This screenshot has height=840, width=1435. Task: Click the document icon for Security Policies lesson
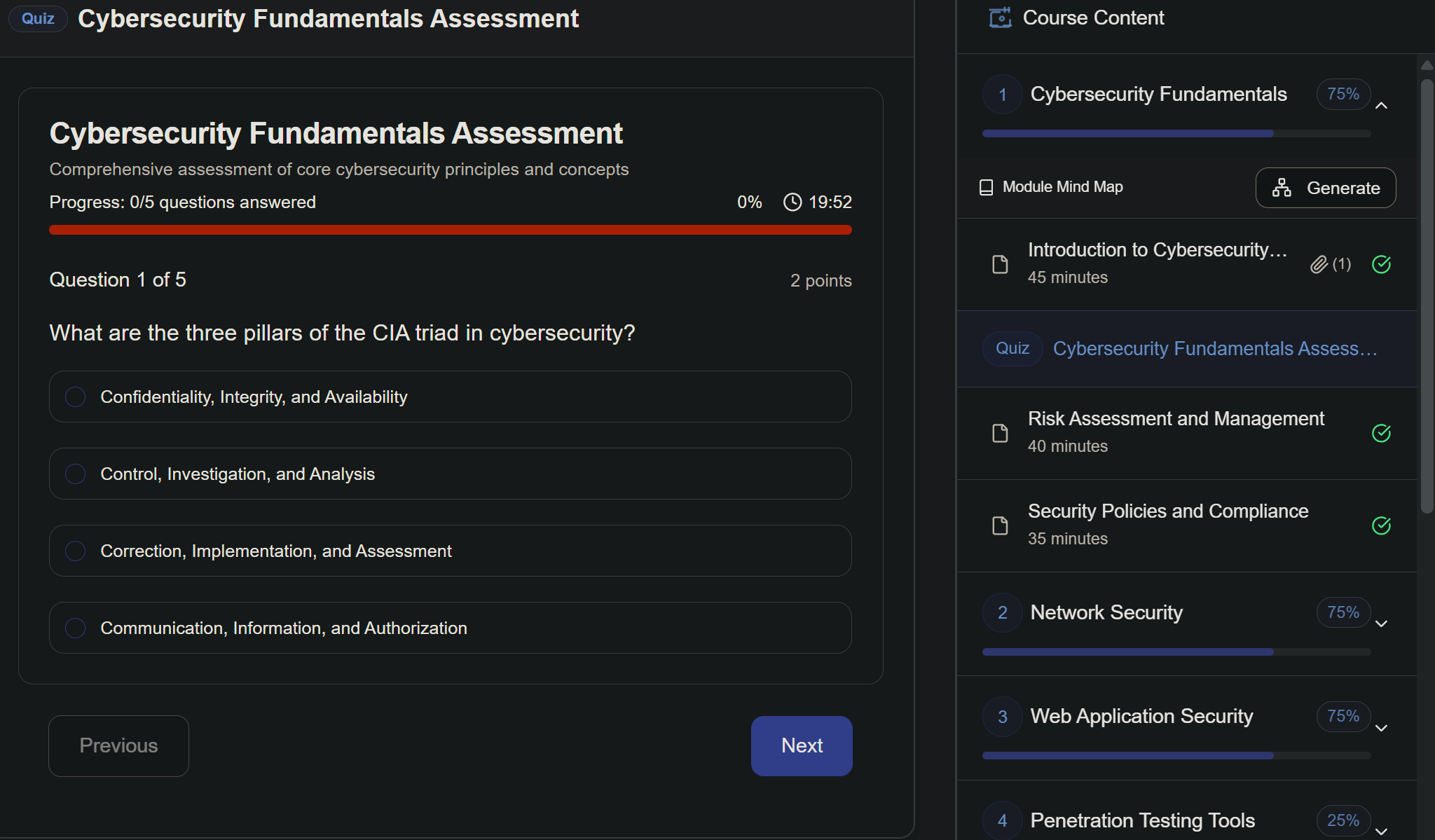coord(1000,525)
